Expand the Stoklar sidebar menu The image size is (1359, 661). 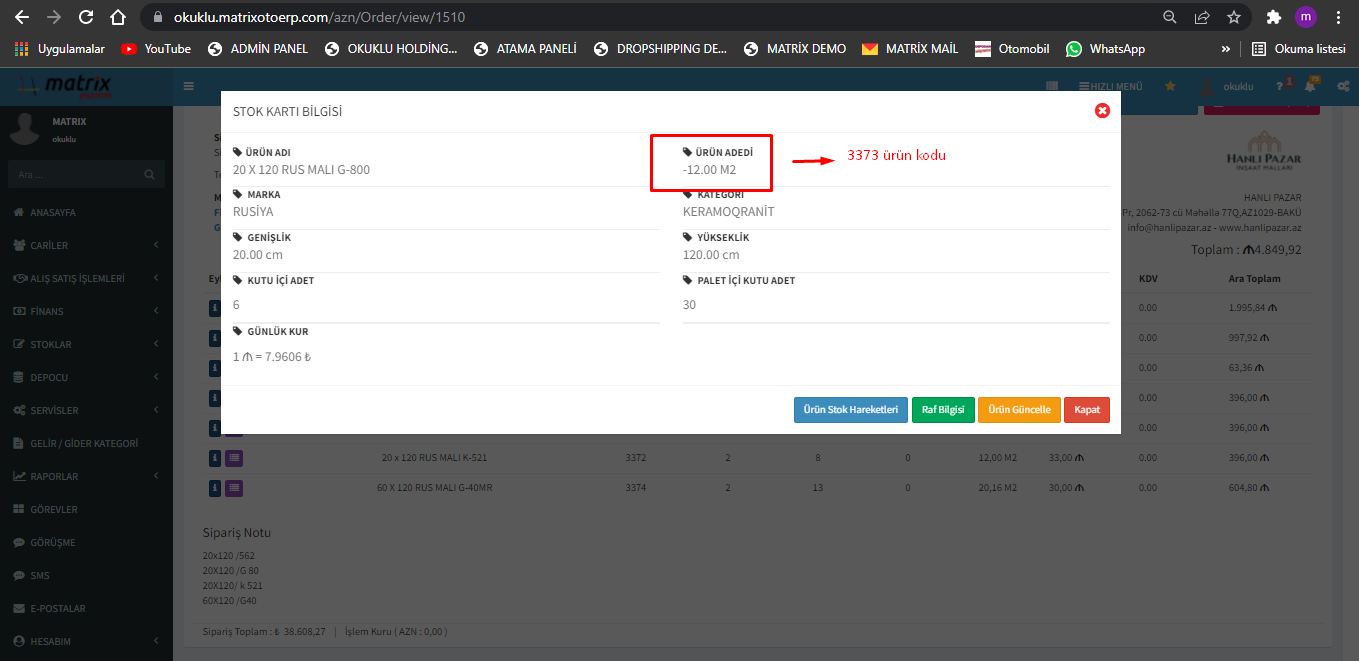point(85,344)
